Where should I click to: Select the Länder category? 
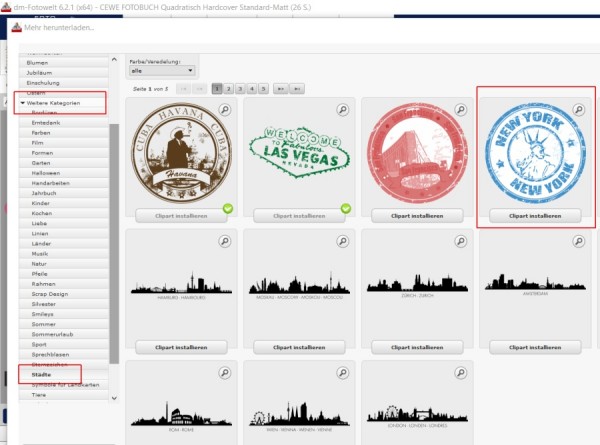[41, 243]
